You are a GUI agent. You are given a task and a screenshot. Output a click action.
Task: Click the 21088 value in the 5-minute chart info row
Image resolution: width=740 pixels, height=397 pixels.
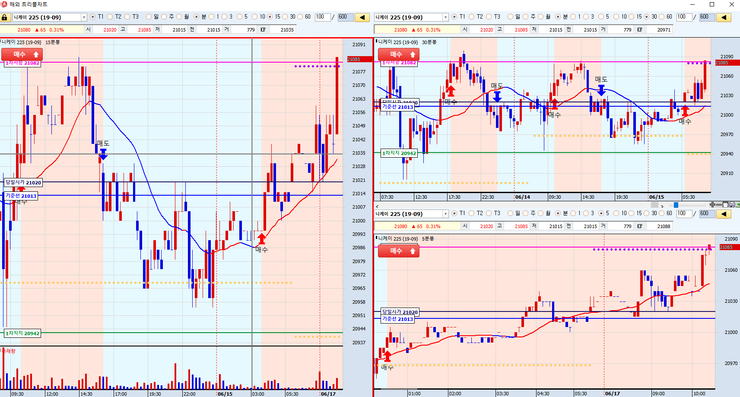[x=664, y=227]
